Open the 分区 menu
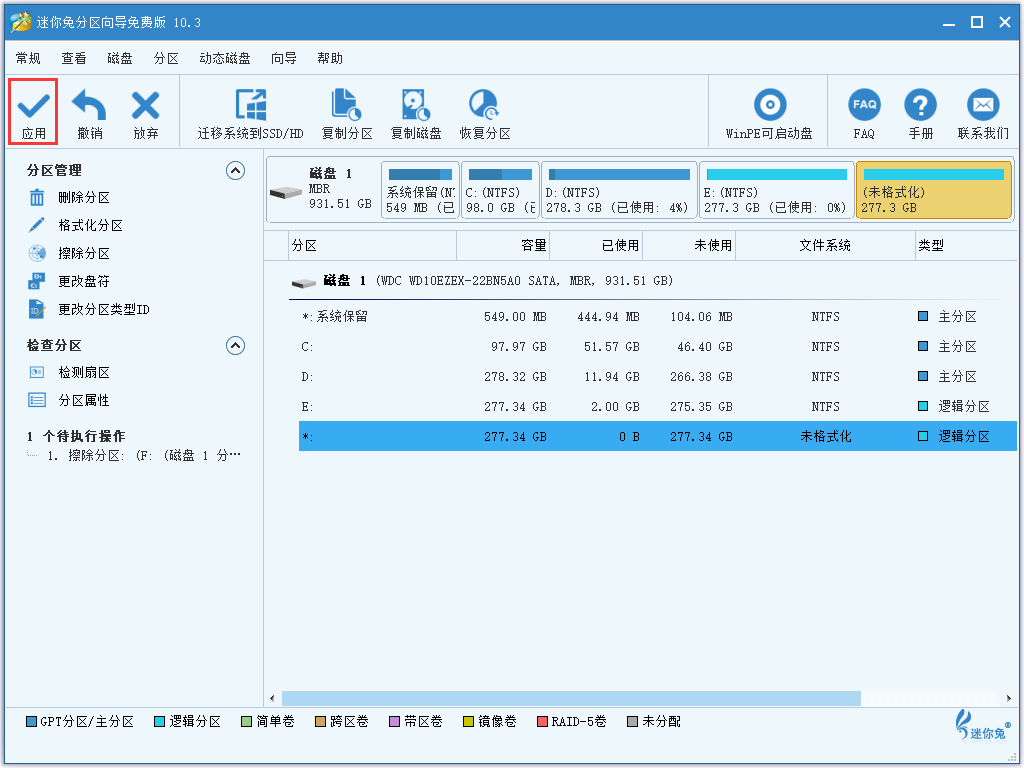 (166, 59)
